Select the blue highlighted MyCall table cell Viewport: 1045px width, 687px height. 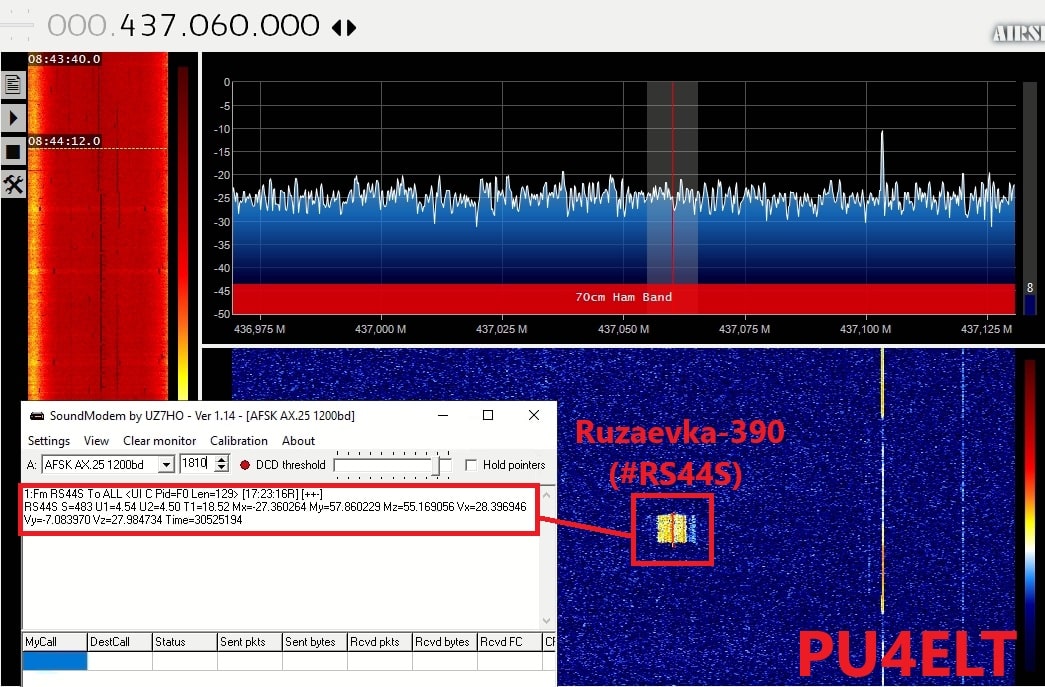[x=55, y=660]
